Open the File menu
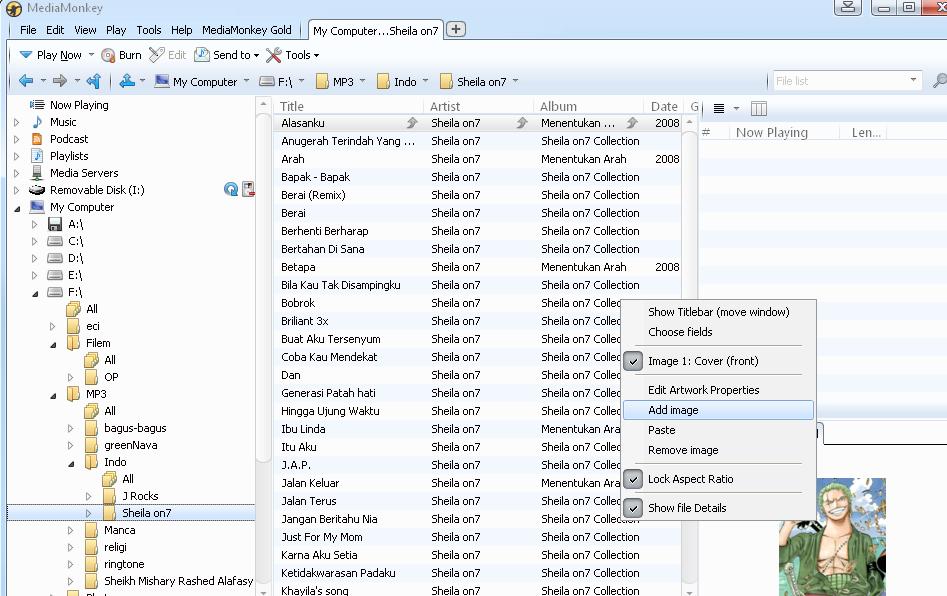Screen dimensions: 947x596 pos(28,30)
